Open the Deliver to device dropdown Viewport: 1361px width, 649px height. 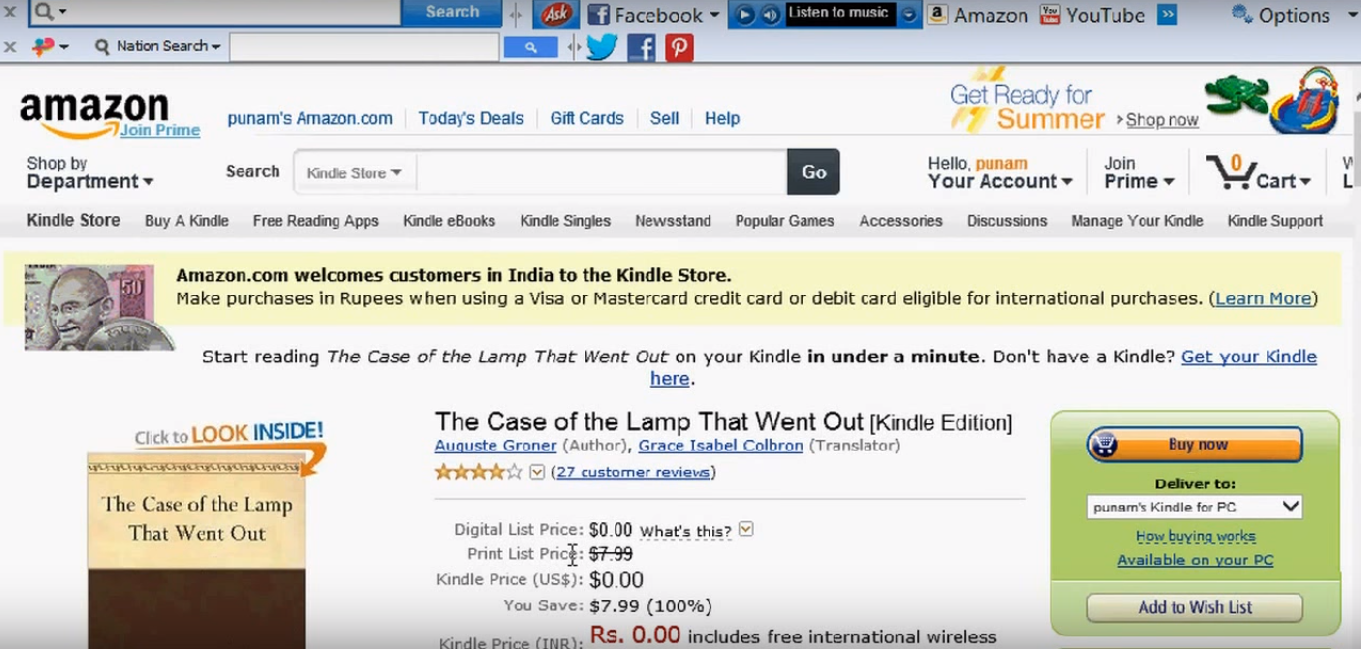point(1194,507)
